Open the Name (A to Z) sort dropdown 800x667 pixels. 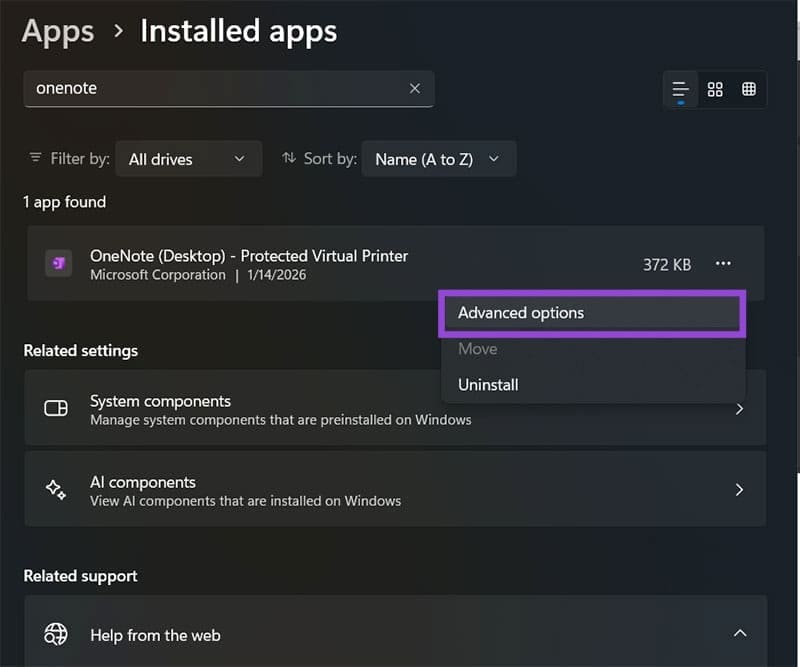click(x=438, y=158)
